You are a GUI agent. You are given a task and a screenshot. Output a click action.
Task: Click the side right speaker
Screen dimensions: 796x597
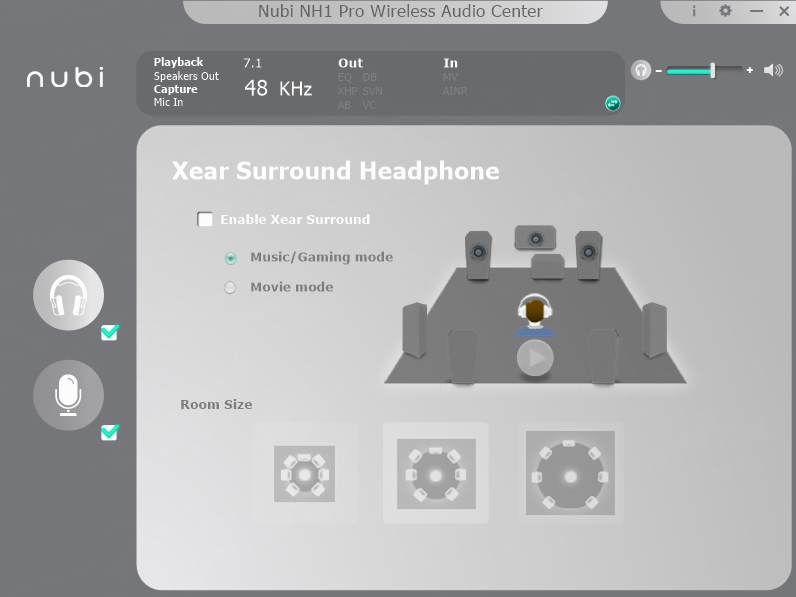(x=654, y=329)
